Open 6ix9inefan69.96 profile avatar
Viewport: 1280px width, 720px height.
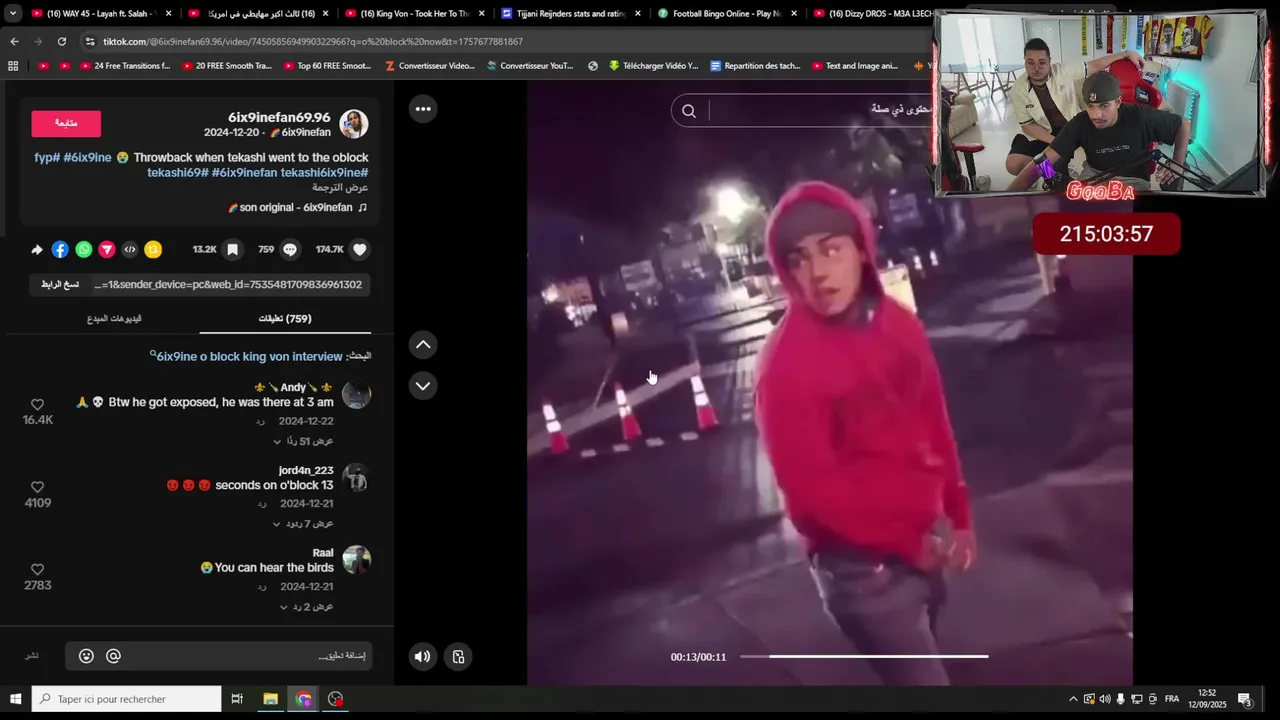point(354,124)
